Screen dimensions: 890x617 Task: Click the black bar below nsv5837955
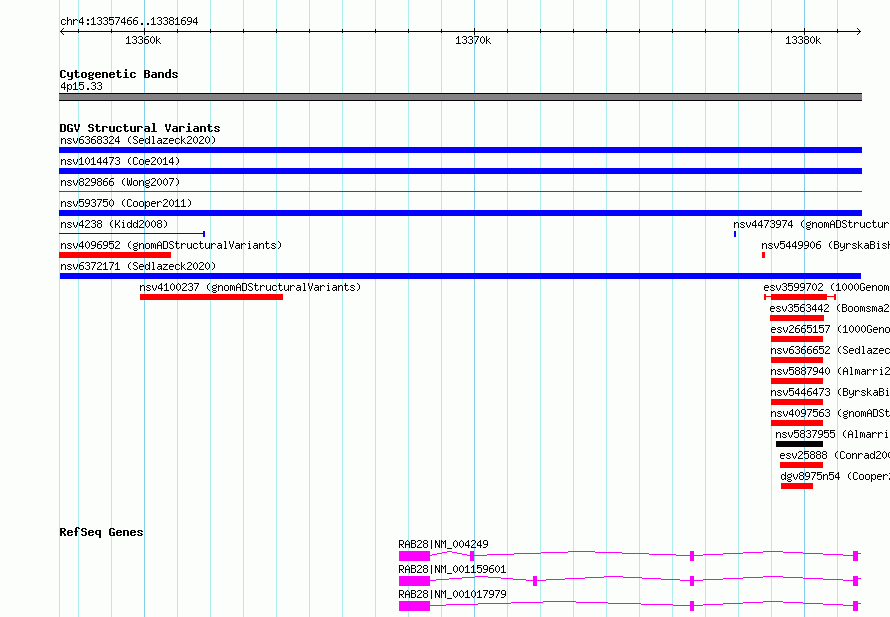pos(799,444)
